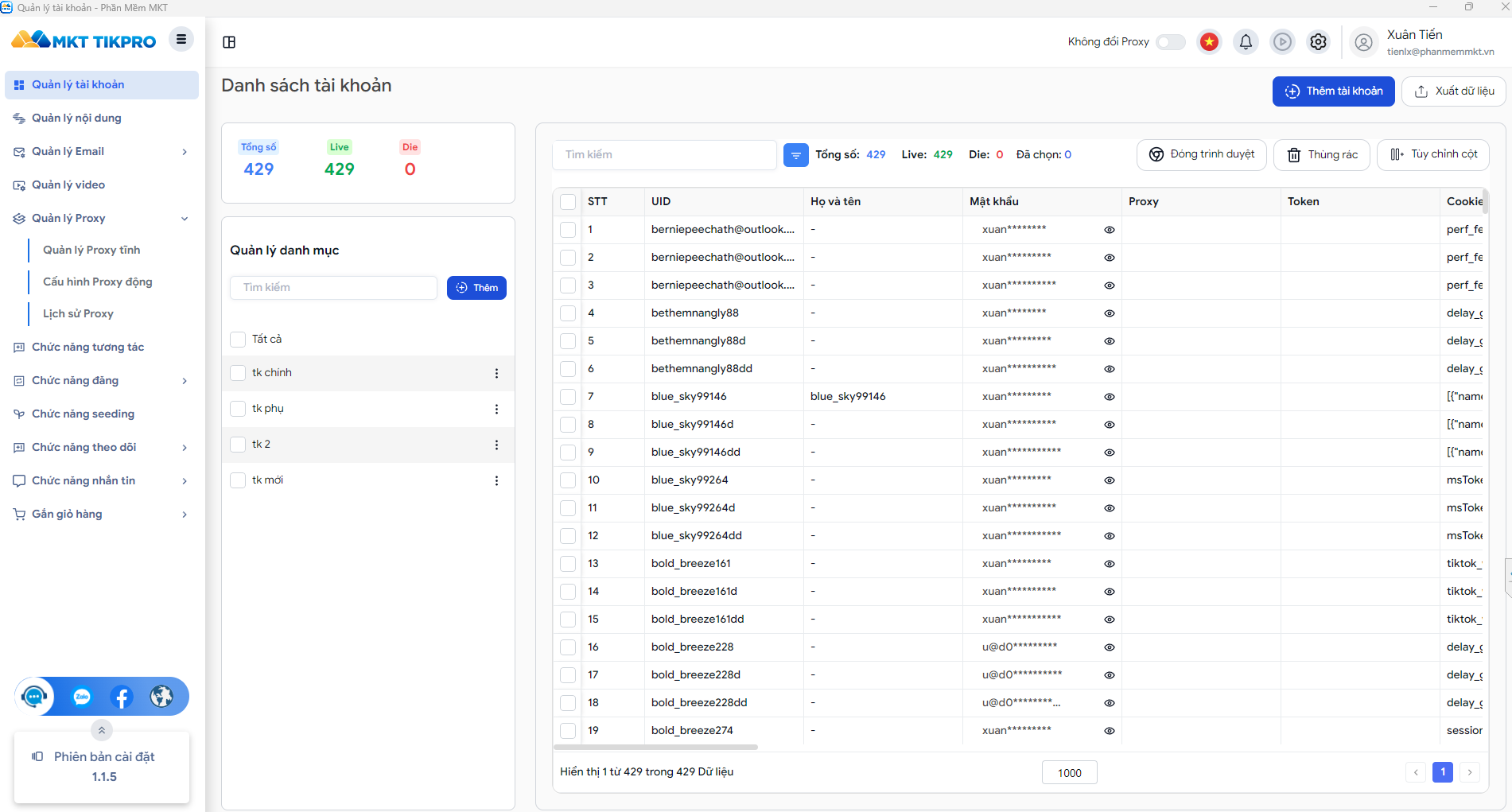This screenshot has width=1512, height=812.
Task: Click Thêm category button
Action: (x=476, y=288)
